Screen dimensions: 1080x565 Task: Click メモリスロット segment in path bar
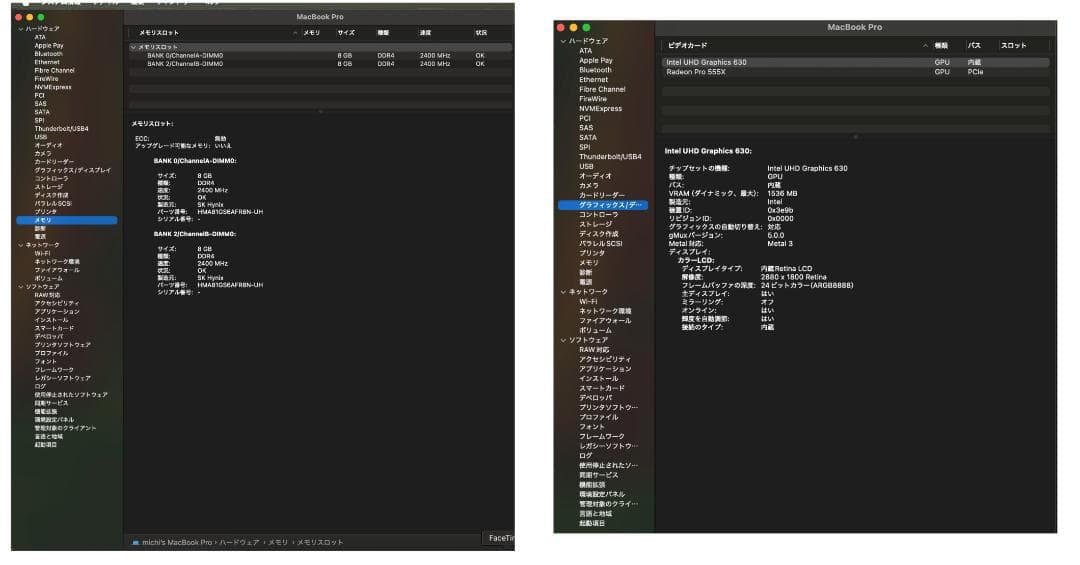point(320,543)
